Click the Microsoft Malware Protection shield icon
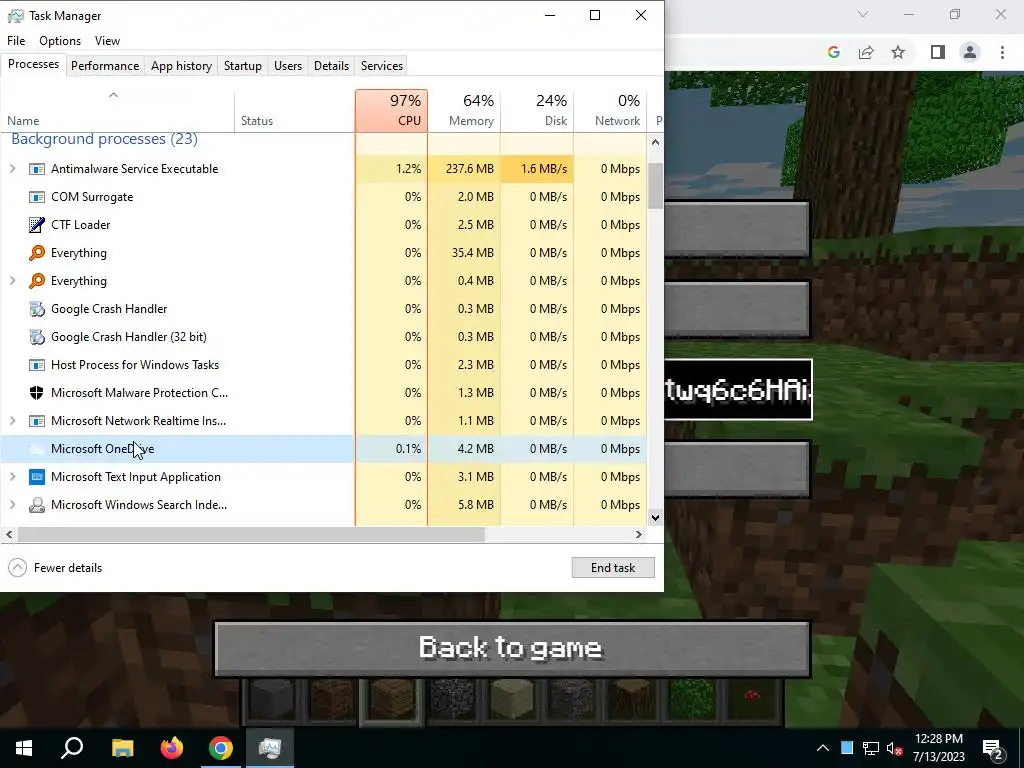The height and width of the screenshot is (768, 1024). pyautogui.click(x=37, y=392)
